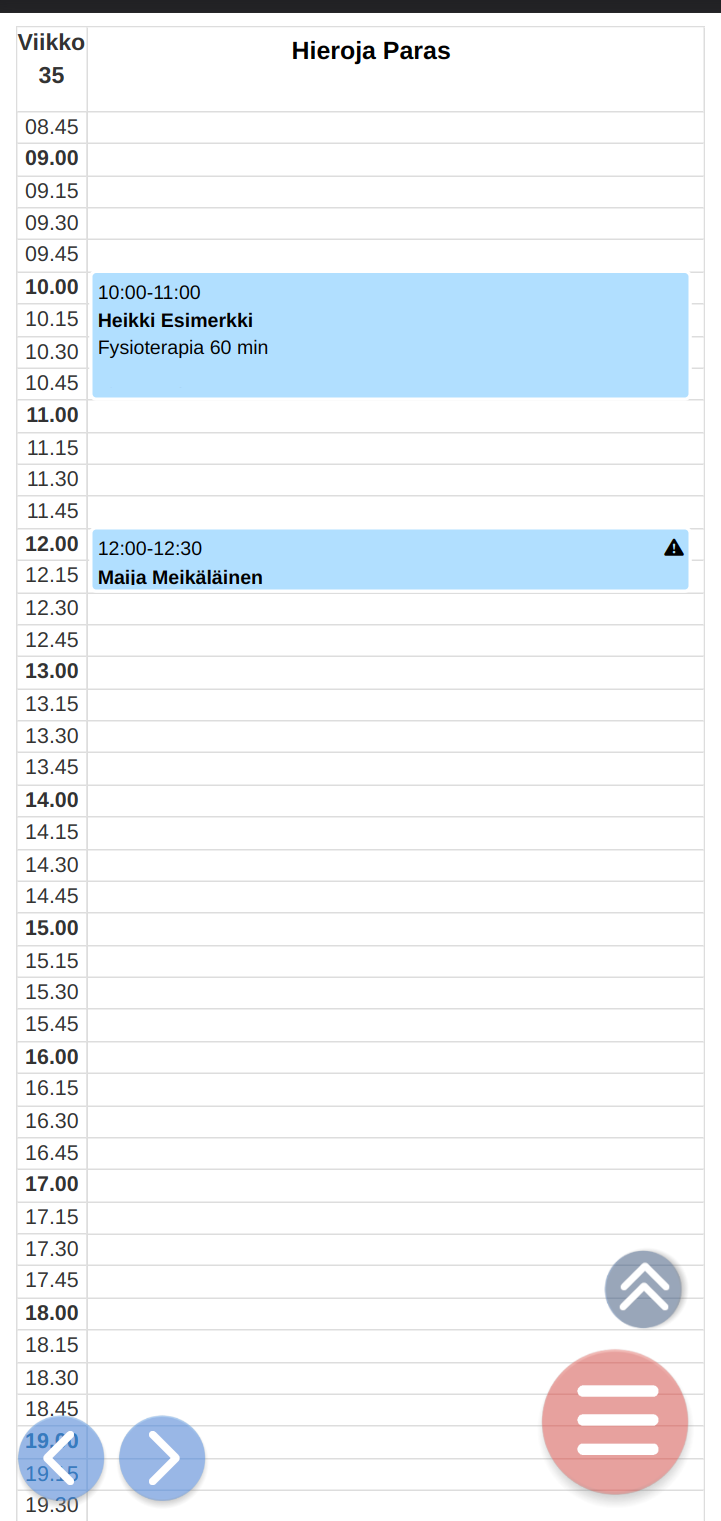
Task: Select the empty 13.00 time slot
Action: point(395,672)
